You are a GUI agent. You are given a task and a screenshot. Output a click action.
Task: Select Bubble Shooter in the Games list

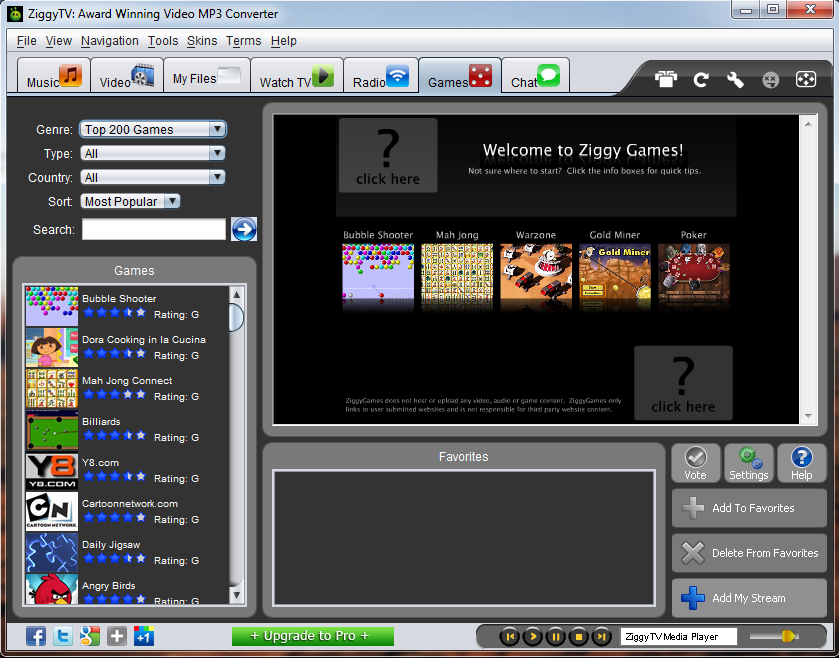coord(127,307)
